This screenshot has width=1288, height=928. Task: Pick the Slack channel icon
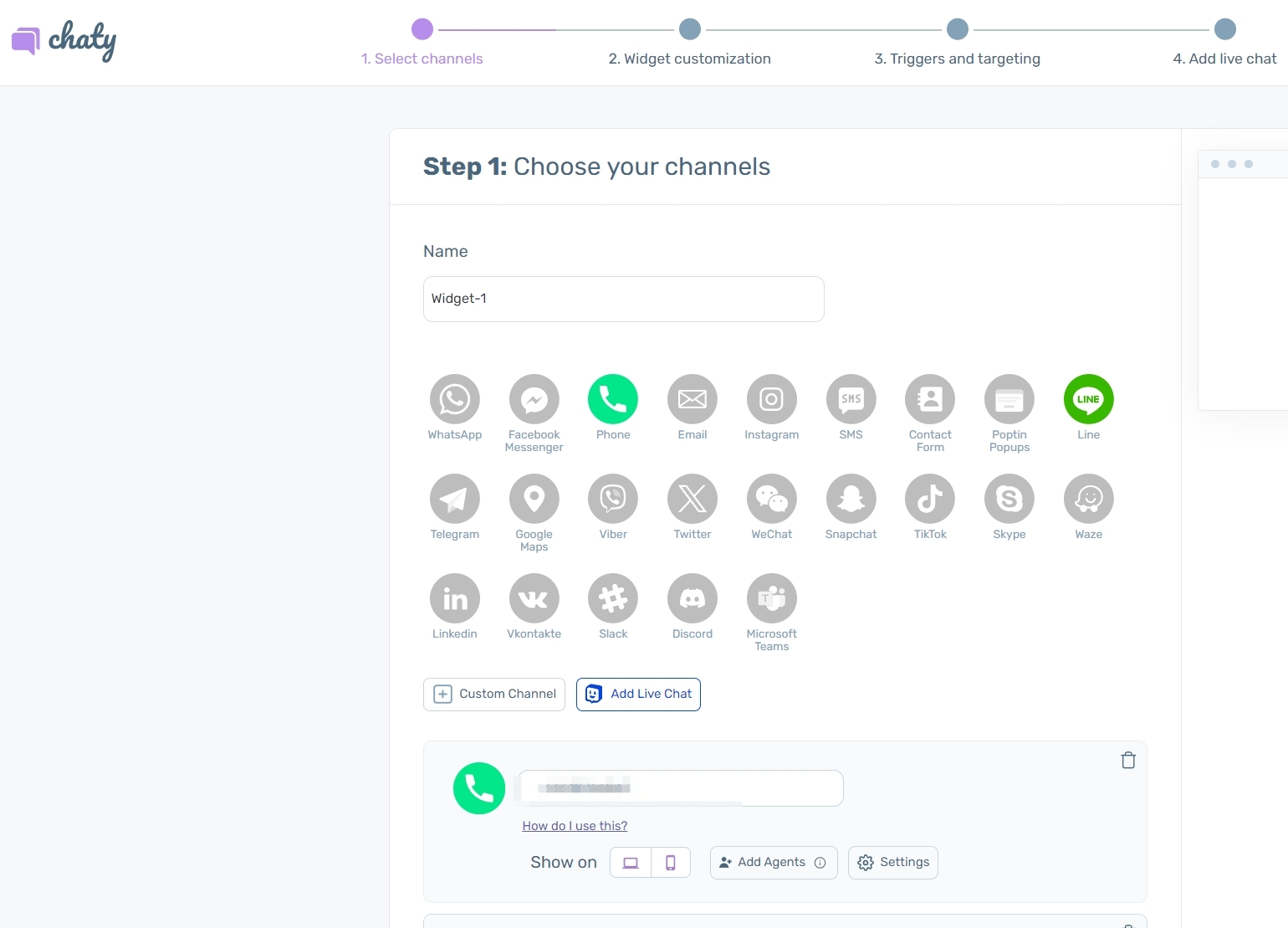(x=613, y=598)
